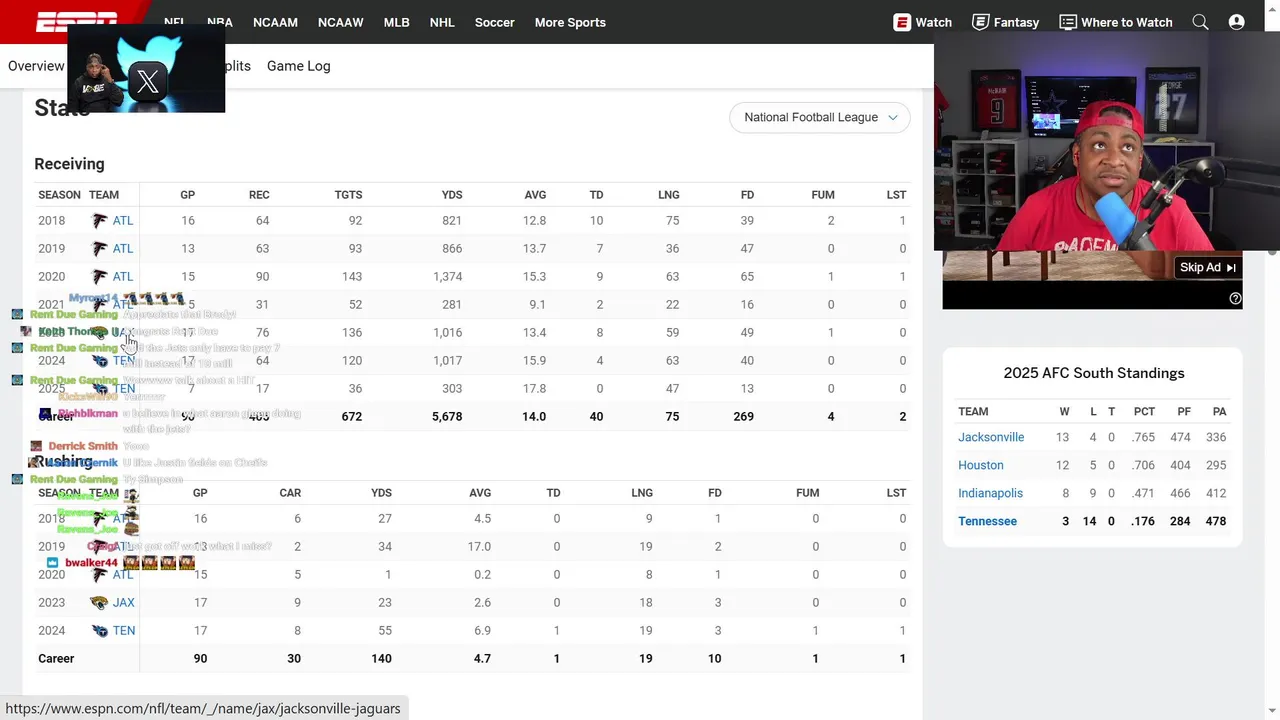Open the MLB menu
The width and height of the screenshot is (1280, 720).
tap(397, 22)
